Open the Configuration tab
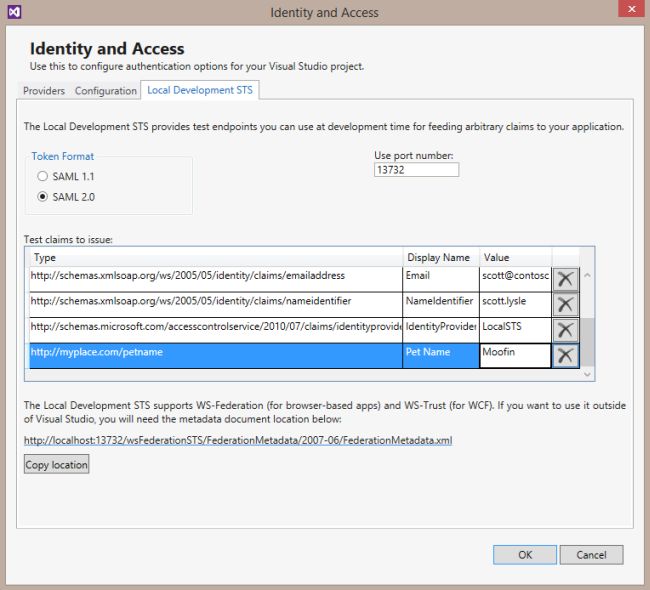The width and height of the screenshot is (650, 590). (x=107, y=91)
